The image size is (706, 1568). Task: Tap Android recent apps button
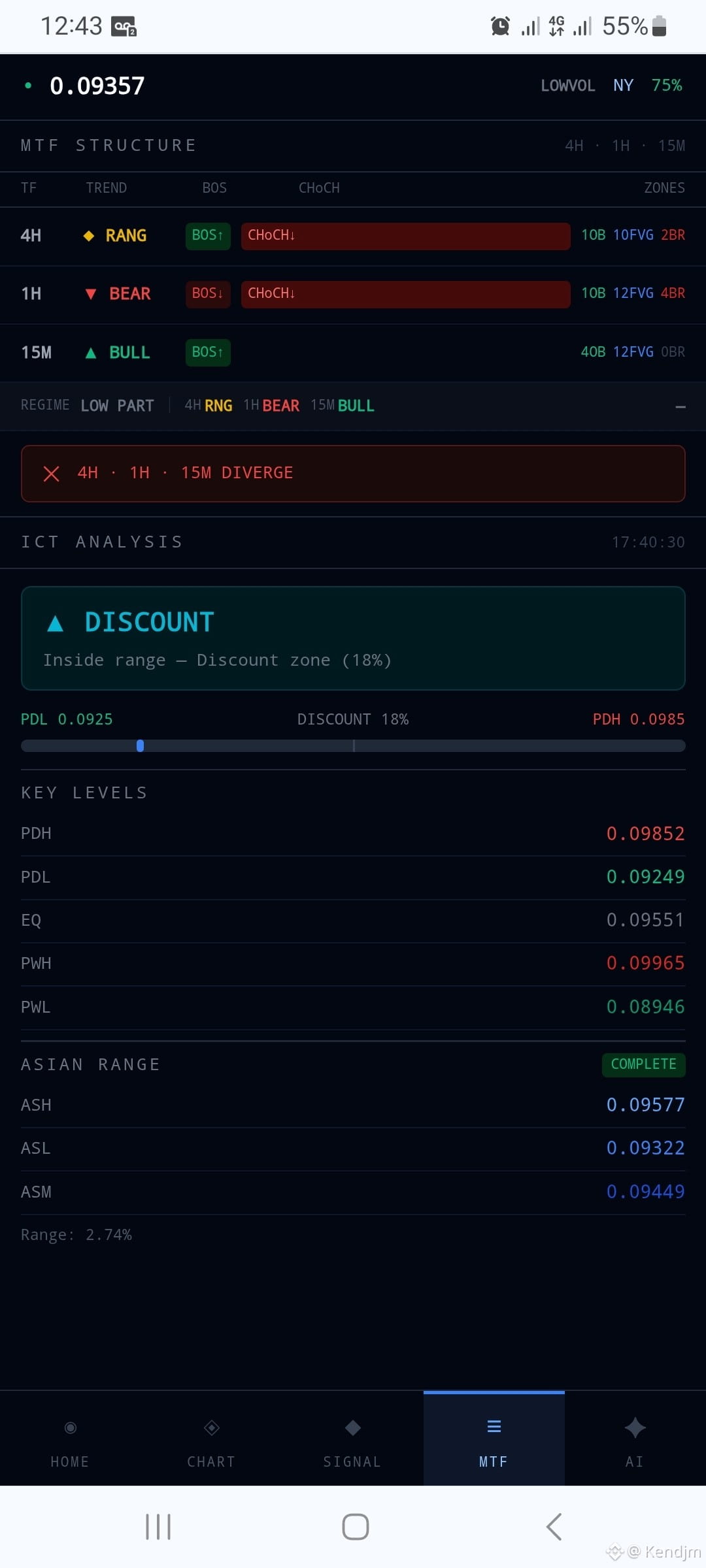tap(158, 1527)
